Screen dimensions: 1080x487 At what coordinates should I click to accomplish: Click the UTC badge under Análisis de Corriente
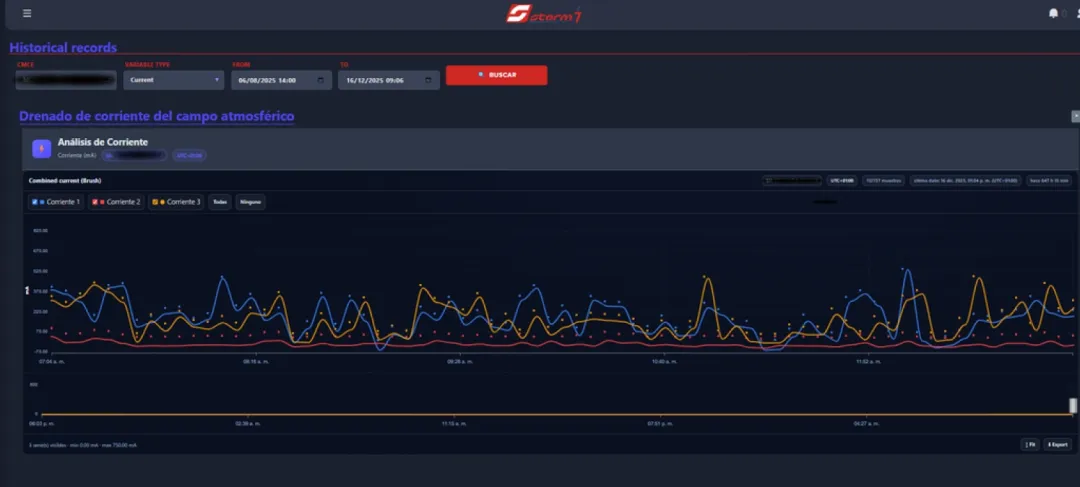point(189,156)
